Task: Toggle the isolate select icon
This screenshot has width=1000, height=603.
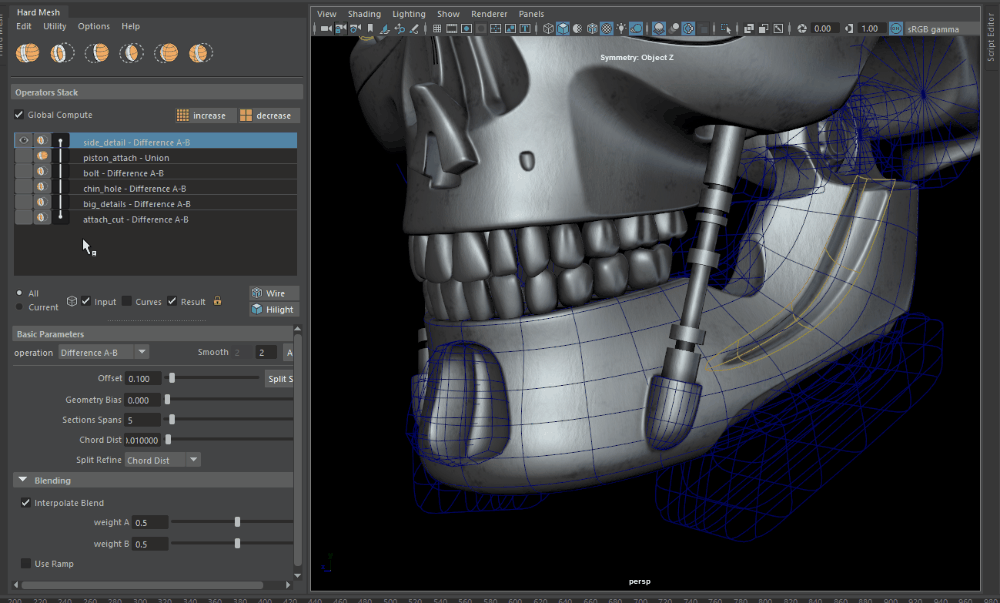Action: click(725, 29)
